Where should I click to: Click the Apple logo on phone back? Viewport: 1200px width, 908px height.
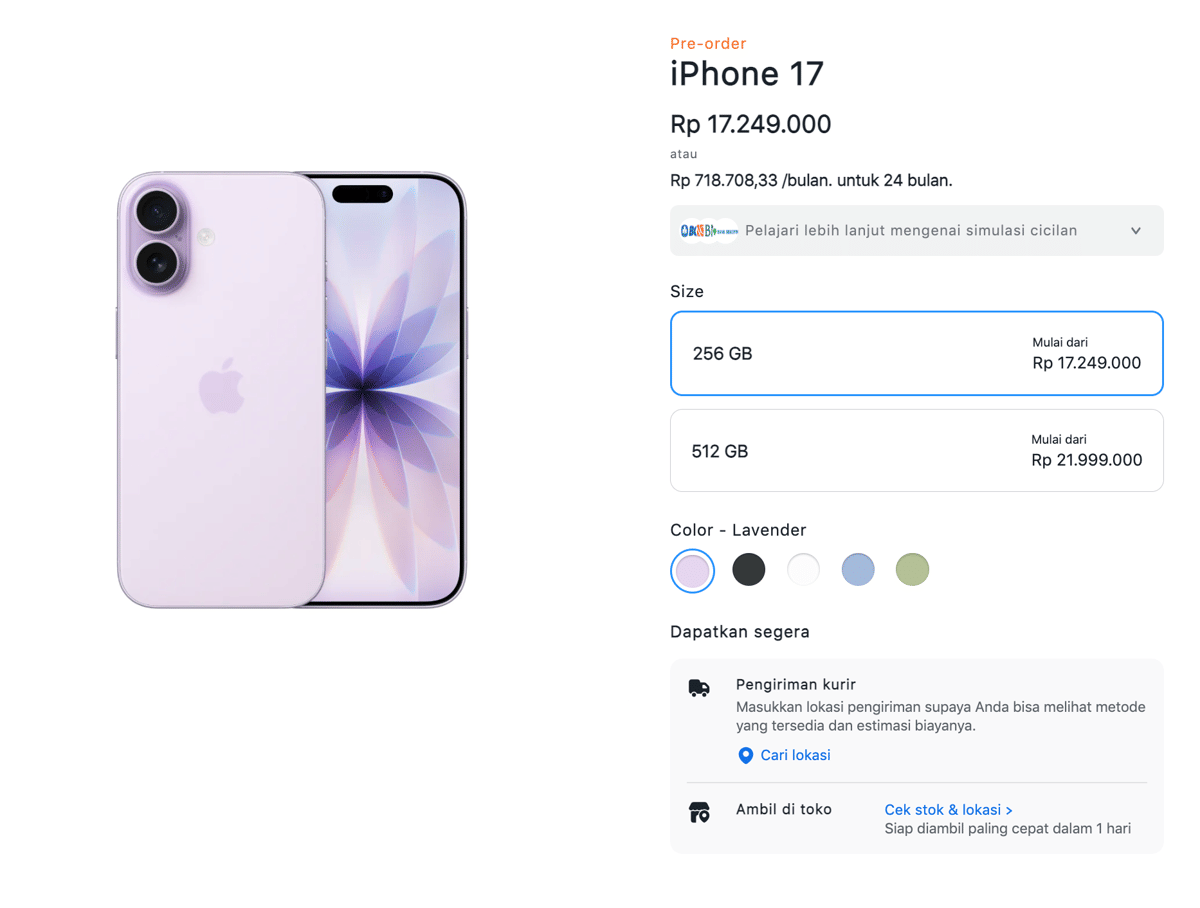point(222,385)
